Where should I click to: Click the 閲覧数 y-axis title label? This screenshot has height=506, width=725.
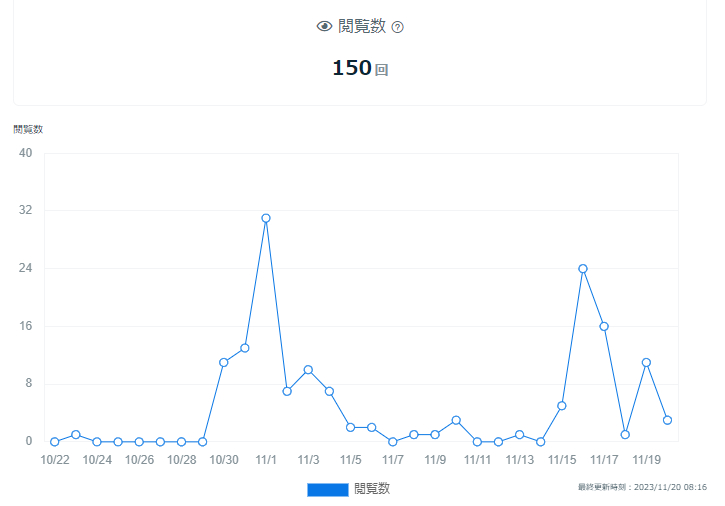click(x=28, y=129)
